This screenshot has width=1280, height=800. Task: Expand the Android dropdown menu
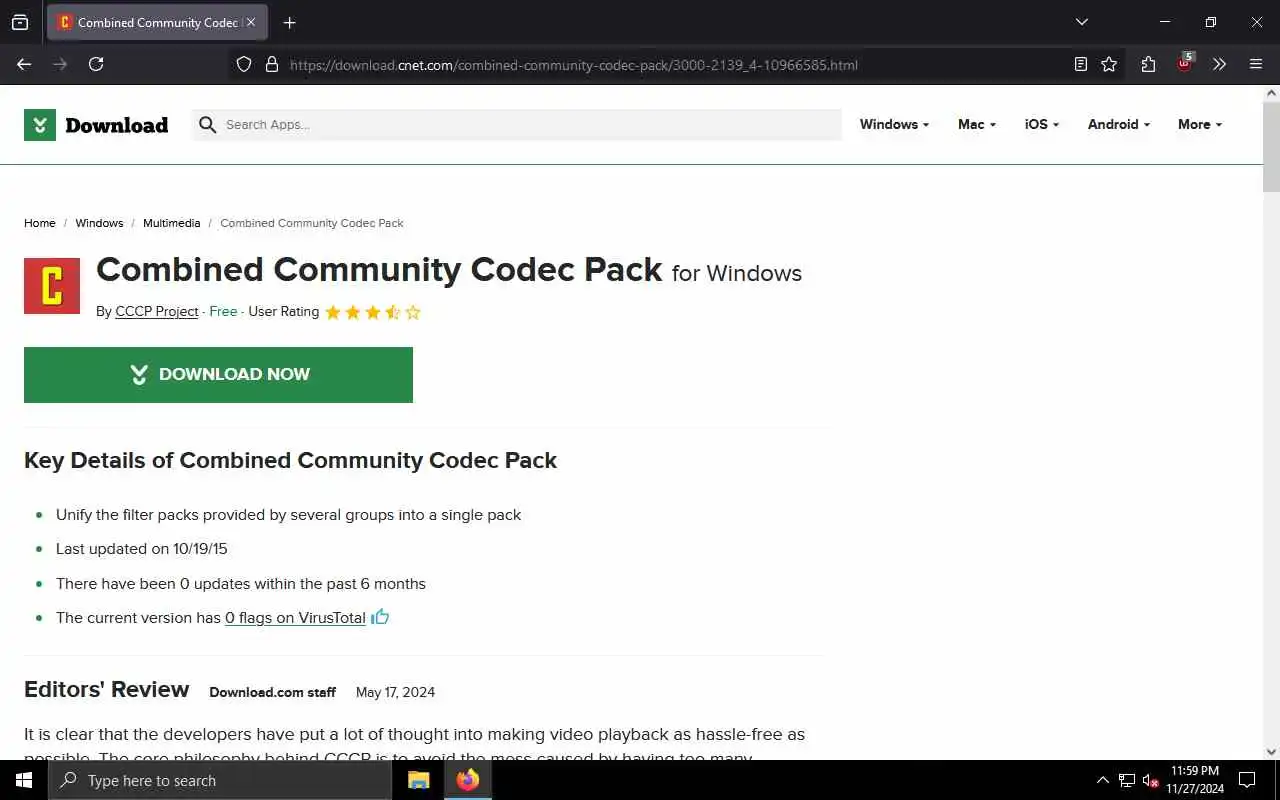coord(1118,124)
